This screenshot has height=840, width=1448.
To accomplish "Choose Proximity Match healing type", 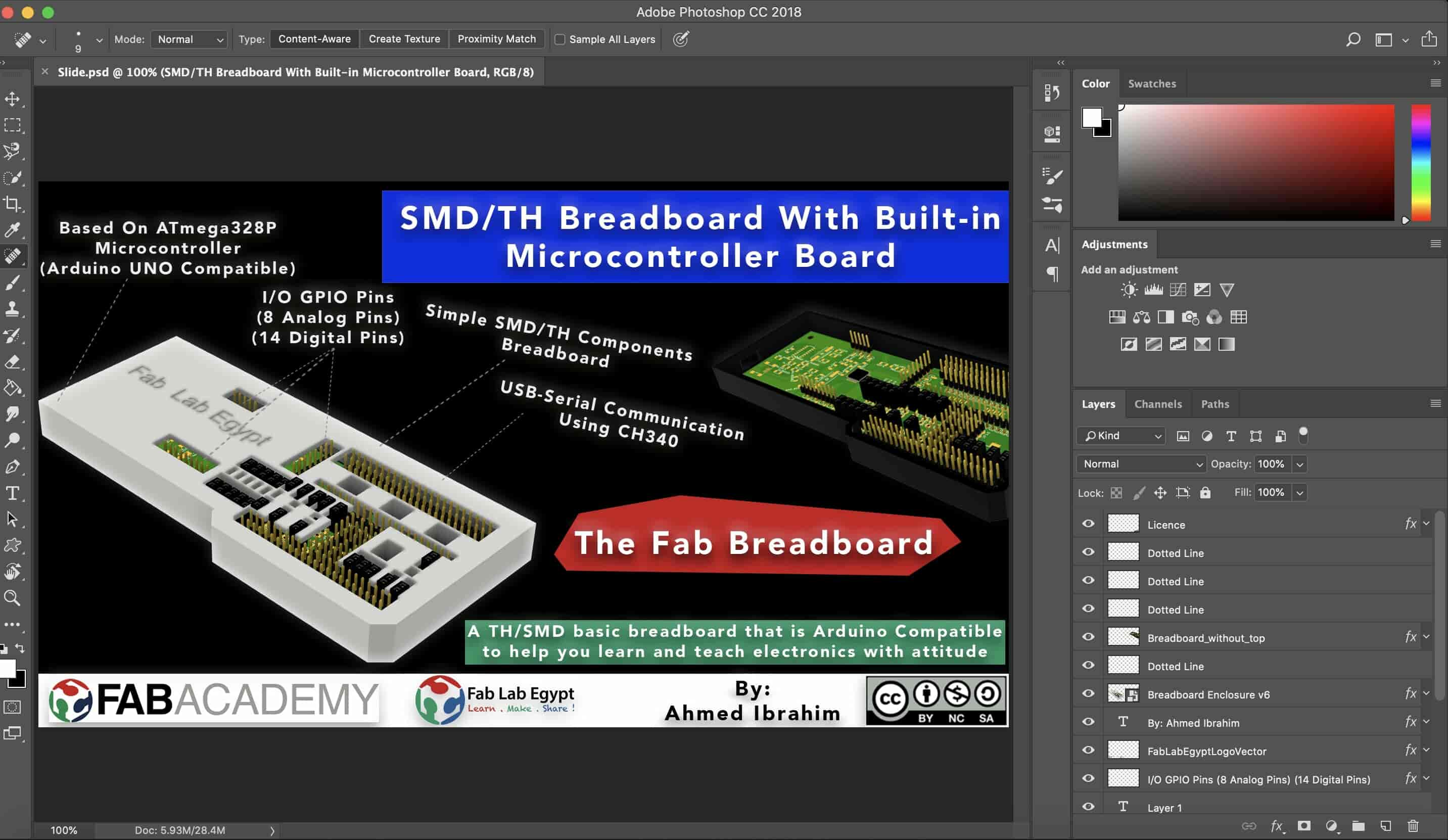I will tap(496, 39).
